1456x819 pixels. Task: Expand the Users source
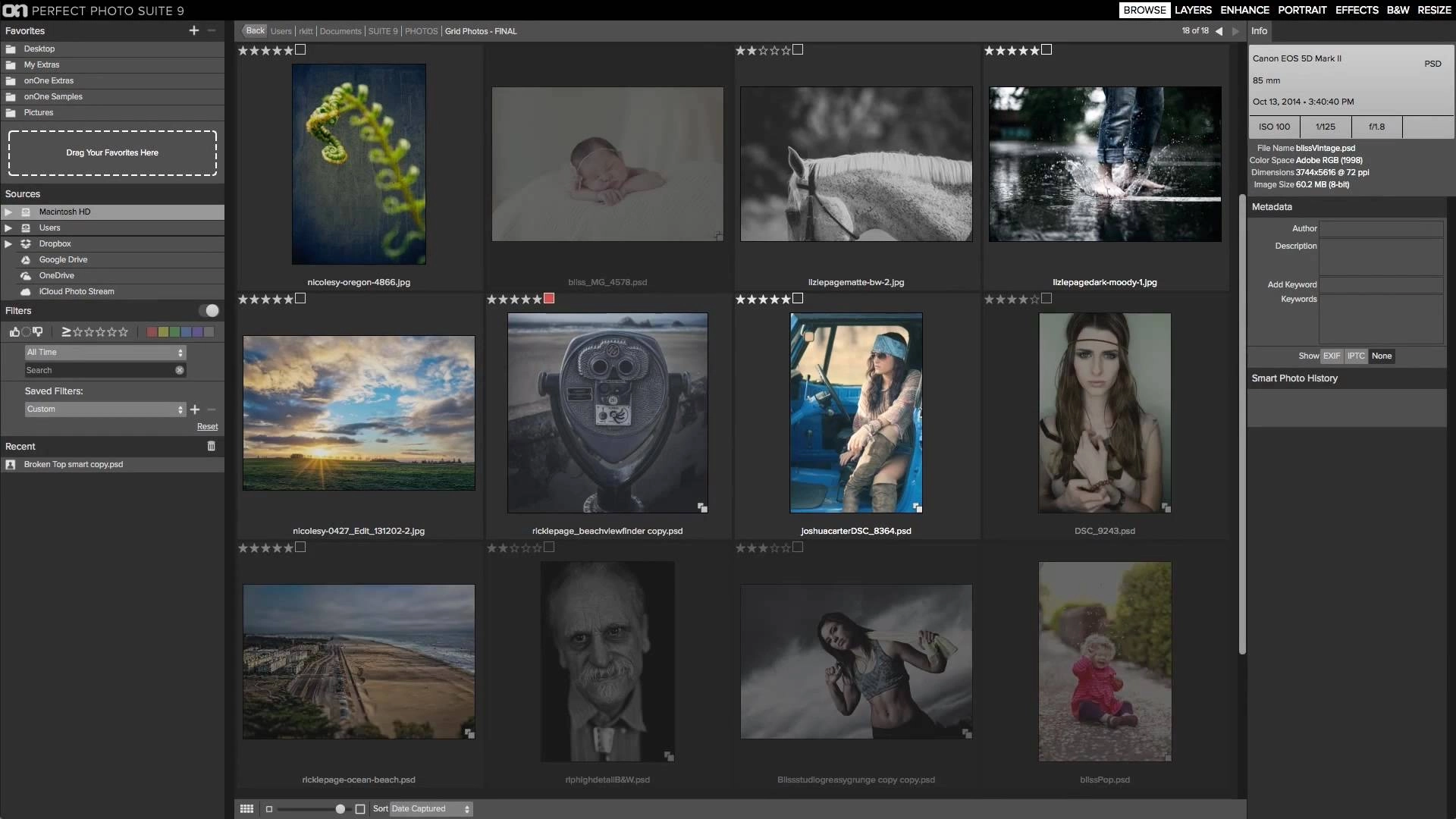[x=8, y=227]
